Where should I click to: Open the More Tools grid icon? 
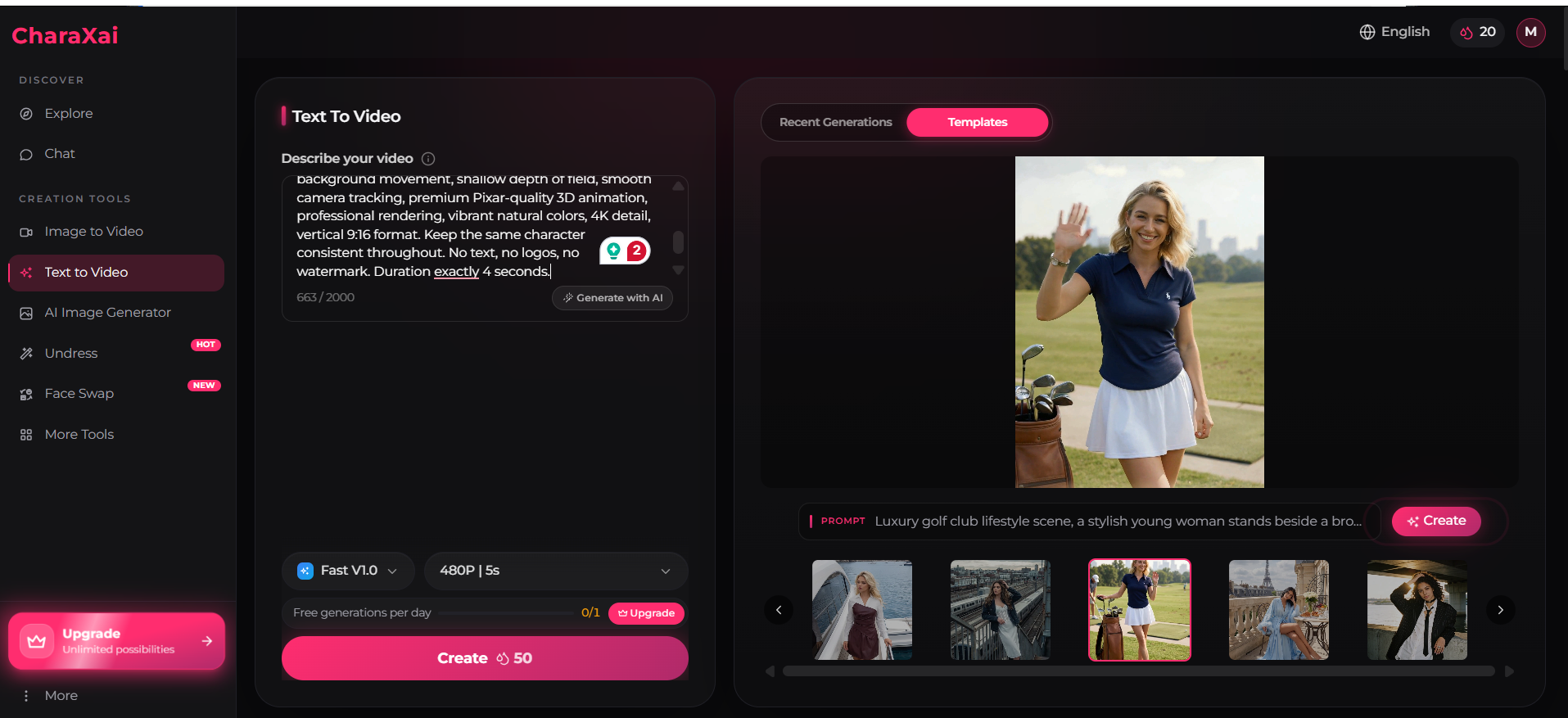click(26, 435)
